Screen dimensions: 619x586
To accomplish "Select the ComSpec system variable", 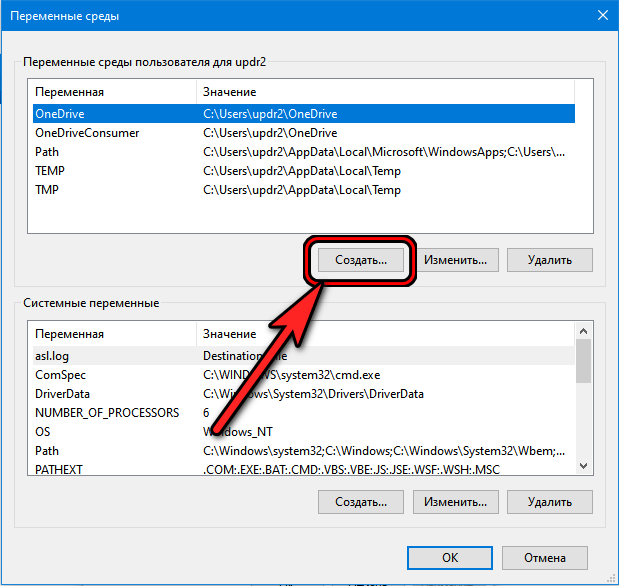I will (x=60, y=374).
